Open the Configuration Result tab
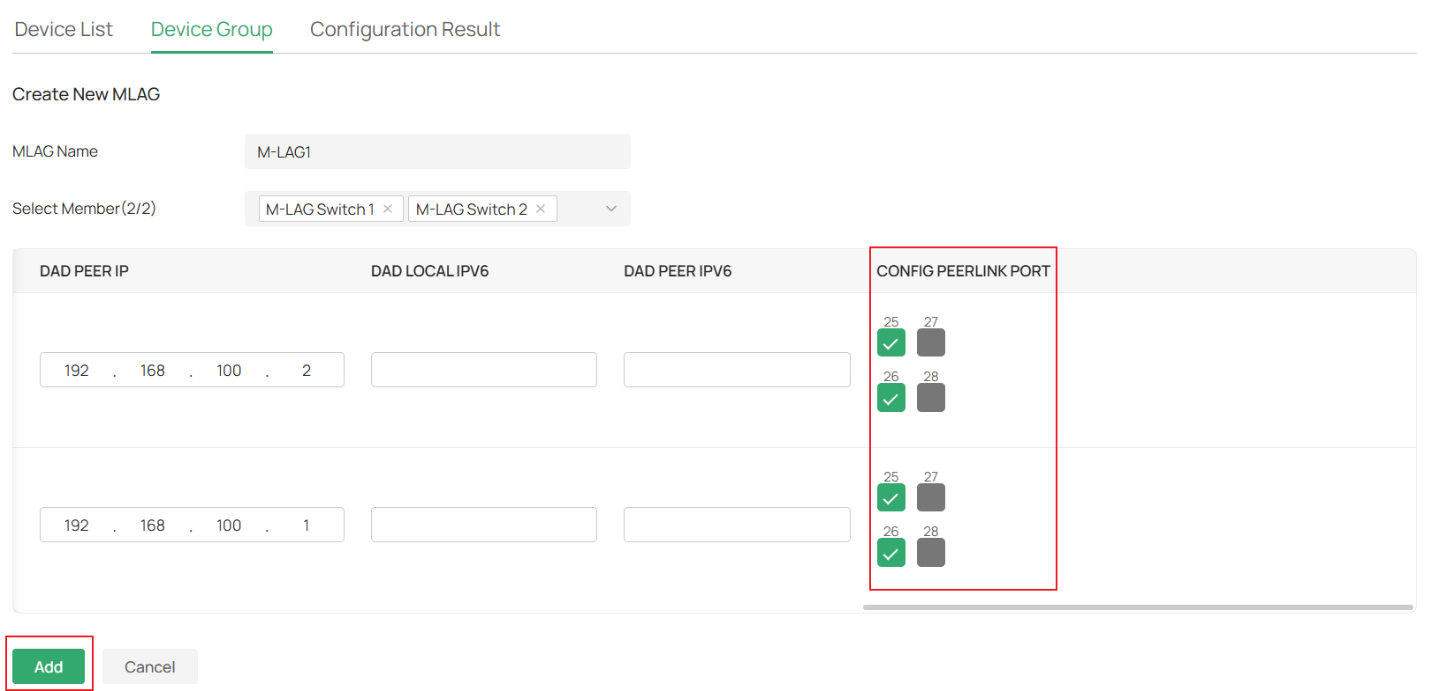 click(405, 29)
